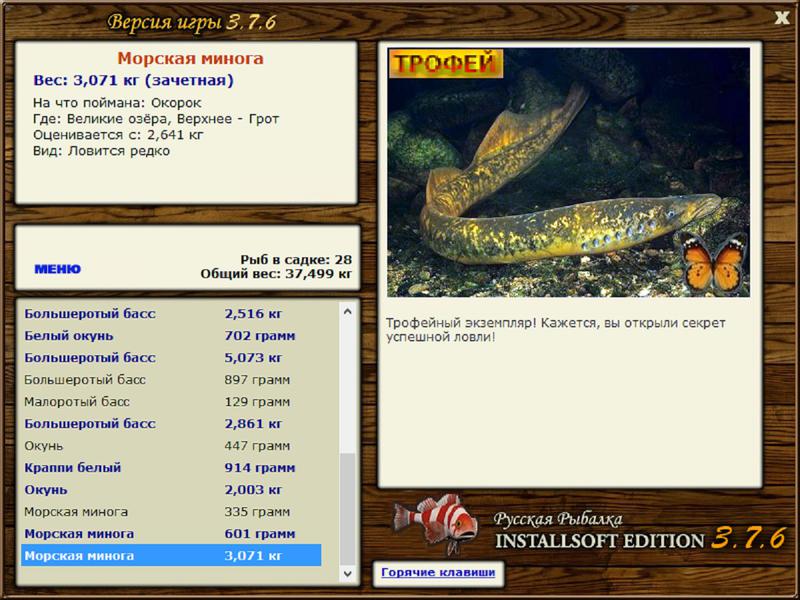This screenshot has width=800, height=600.
Task: Open the Горячие клавиши link
Action: (x=438, y=572)
